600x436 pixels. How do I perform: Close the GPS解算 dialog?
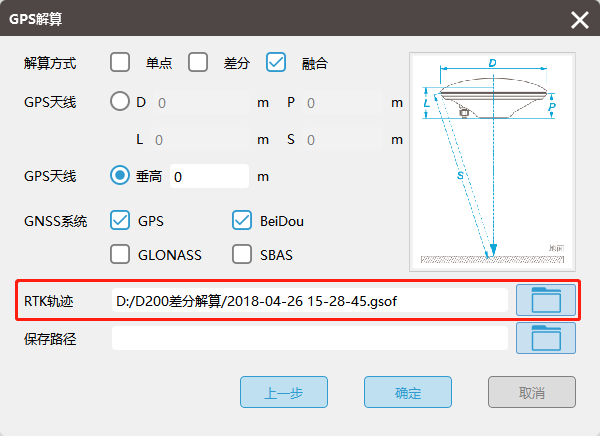pos(579,20)
